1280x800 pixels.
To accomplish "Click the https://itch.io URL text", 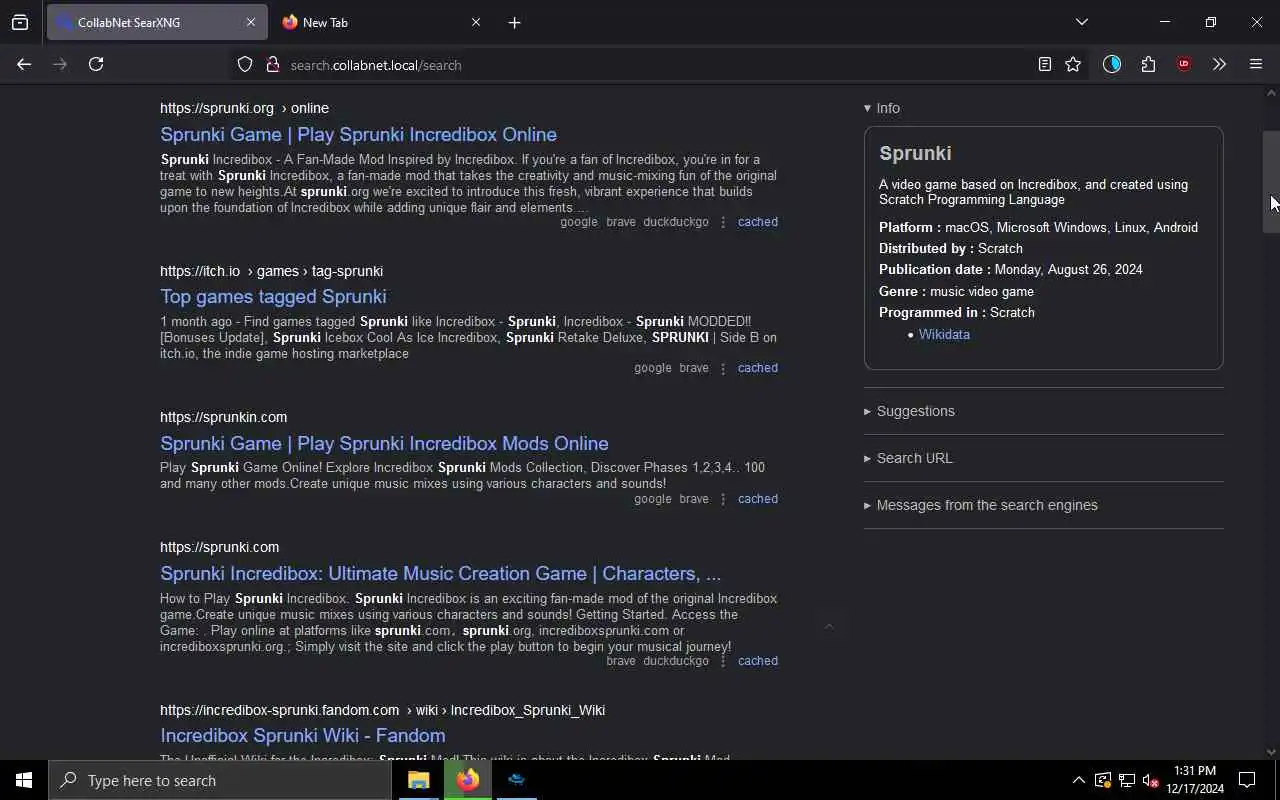I will [200, 271].
